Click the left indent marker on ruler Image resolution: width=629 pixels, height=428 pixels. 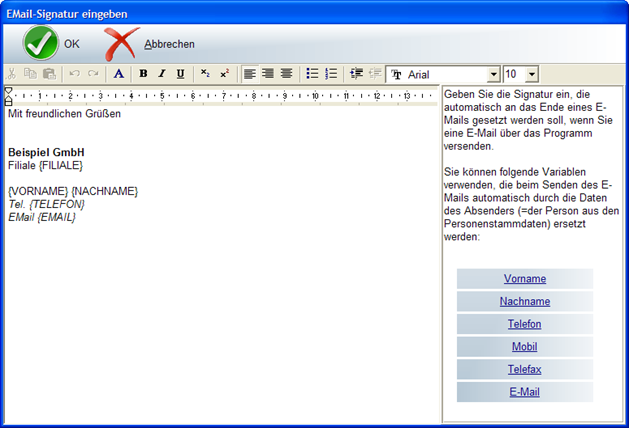(x=8, y=100)
